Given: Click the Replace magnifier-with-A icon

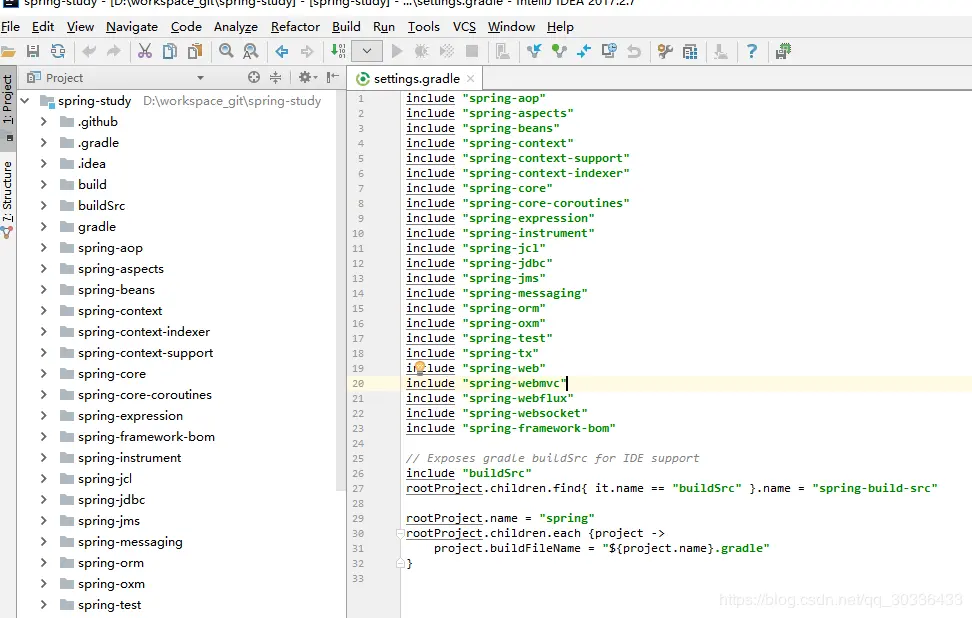Looking at the screenshot, I should tap(250, 51).
